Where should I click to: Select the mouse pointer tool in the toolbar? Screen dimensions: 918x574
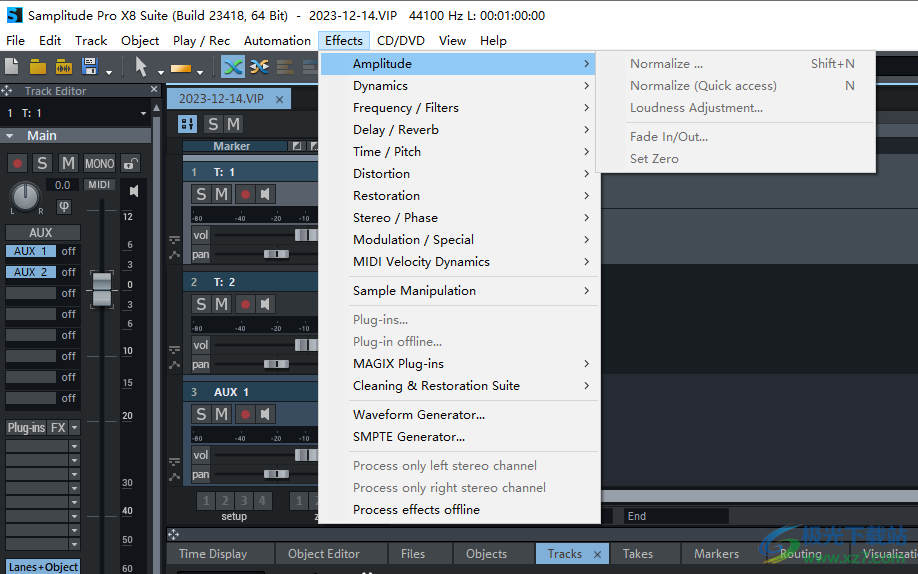pos(141,67)
